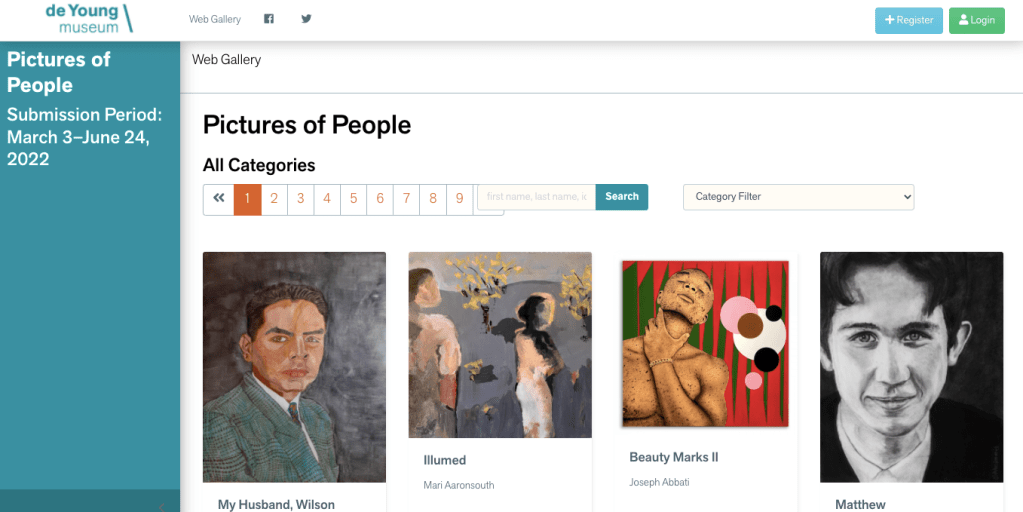
Task: Click the Illumed artwork title link
Action: (x=445, y=461)
